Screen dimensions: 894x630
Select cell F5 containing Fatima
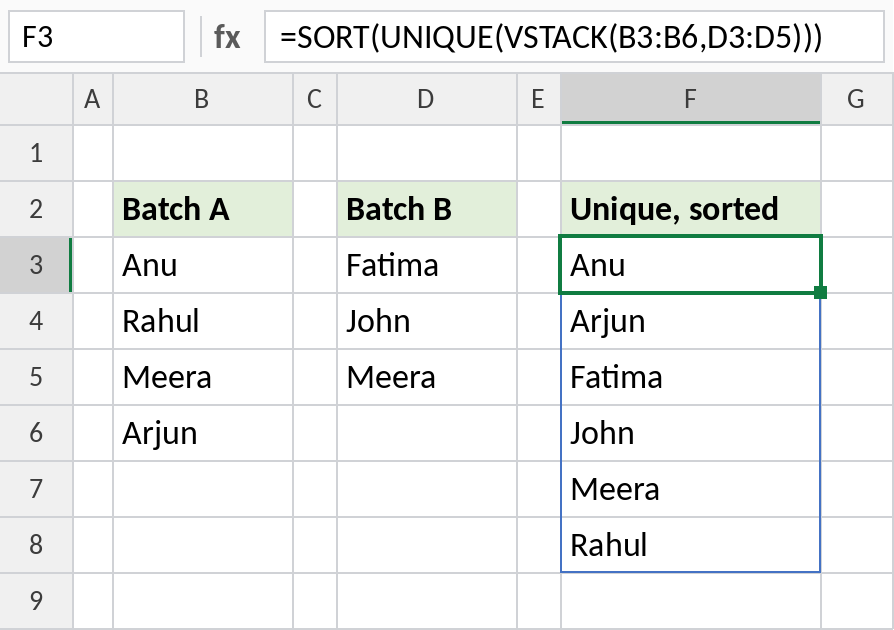pos(691,376)
